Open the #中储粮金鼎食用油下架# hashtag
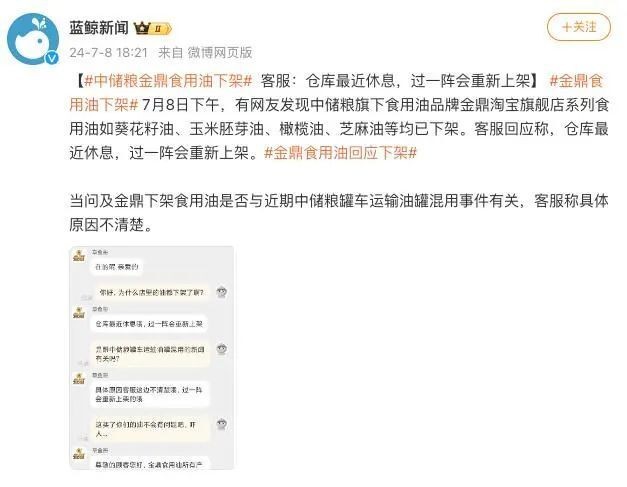The width and height of the screenshot is (627, 487). [168, 81]
